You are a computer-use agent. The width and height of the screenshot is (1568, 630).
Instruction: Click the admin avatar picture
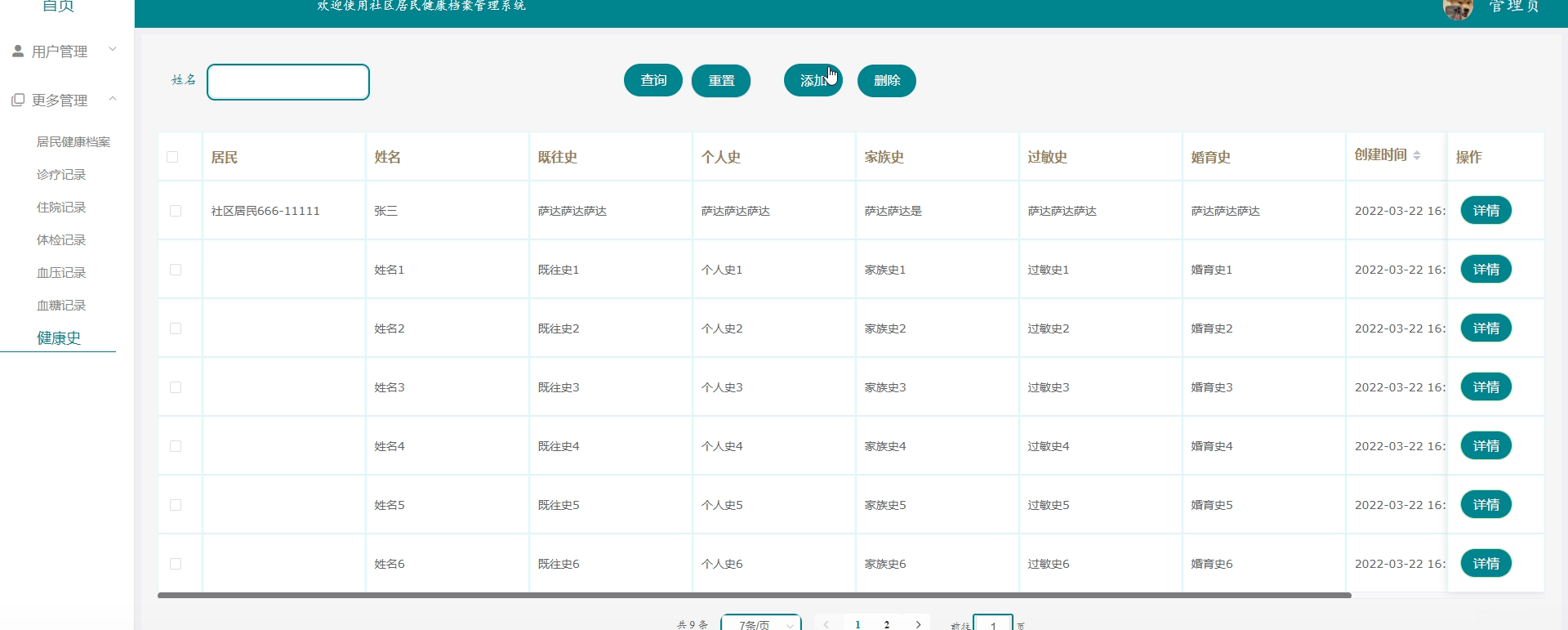(1458, 8)
